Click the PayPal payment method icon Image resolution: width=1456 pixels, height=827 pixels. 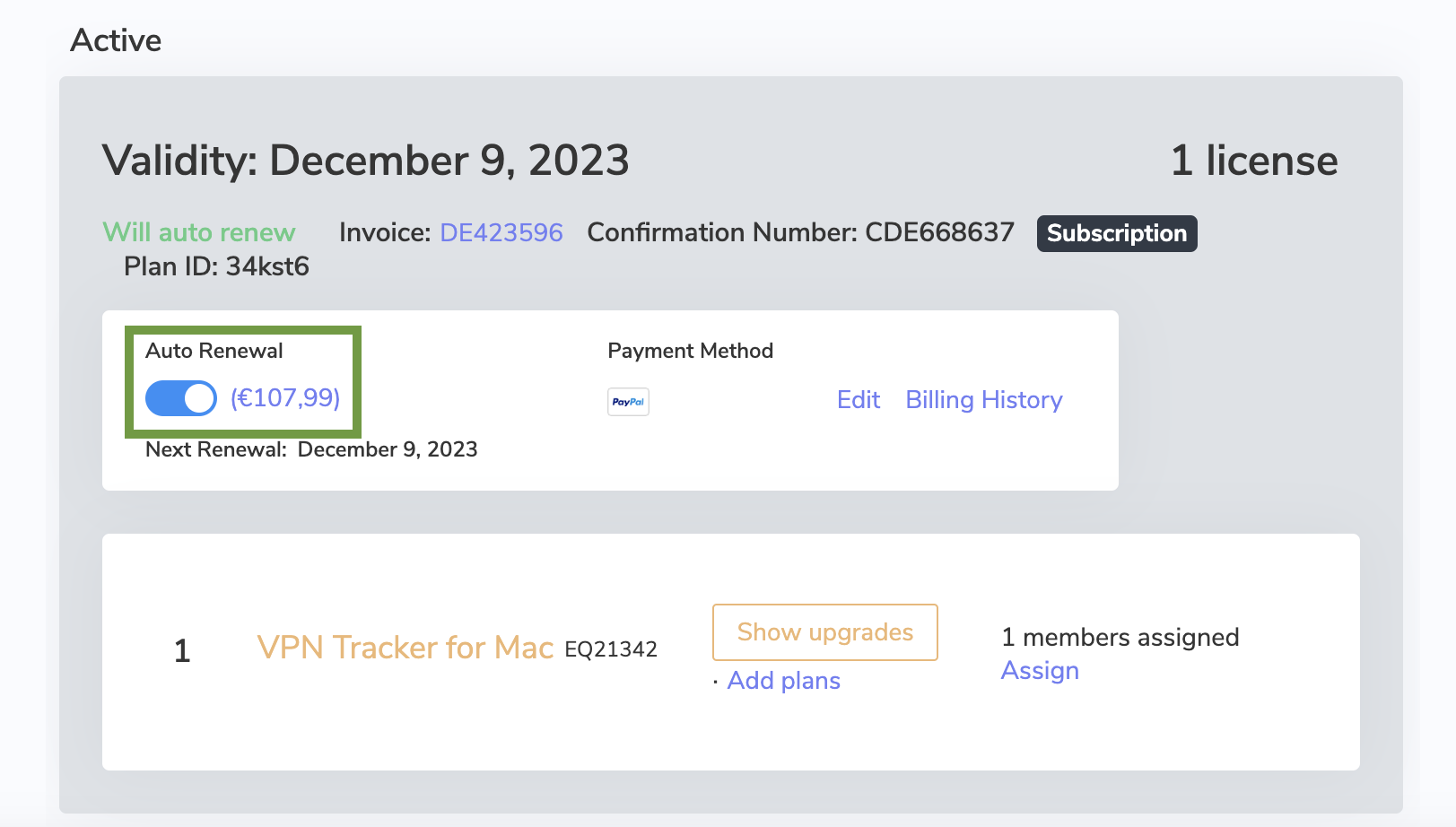click(627, 402)
